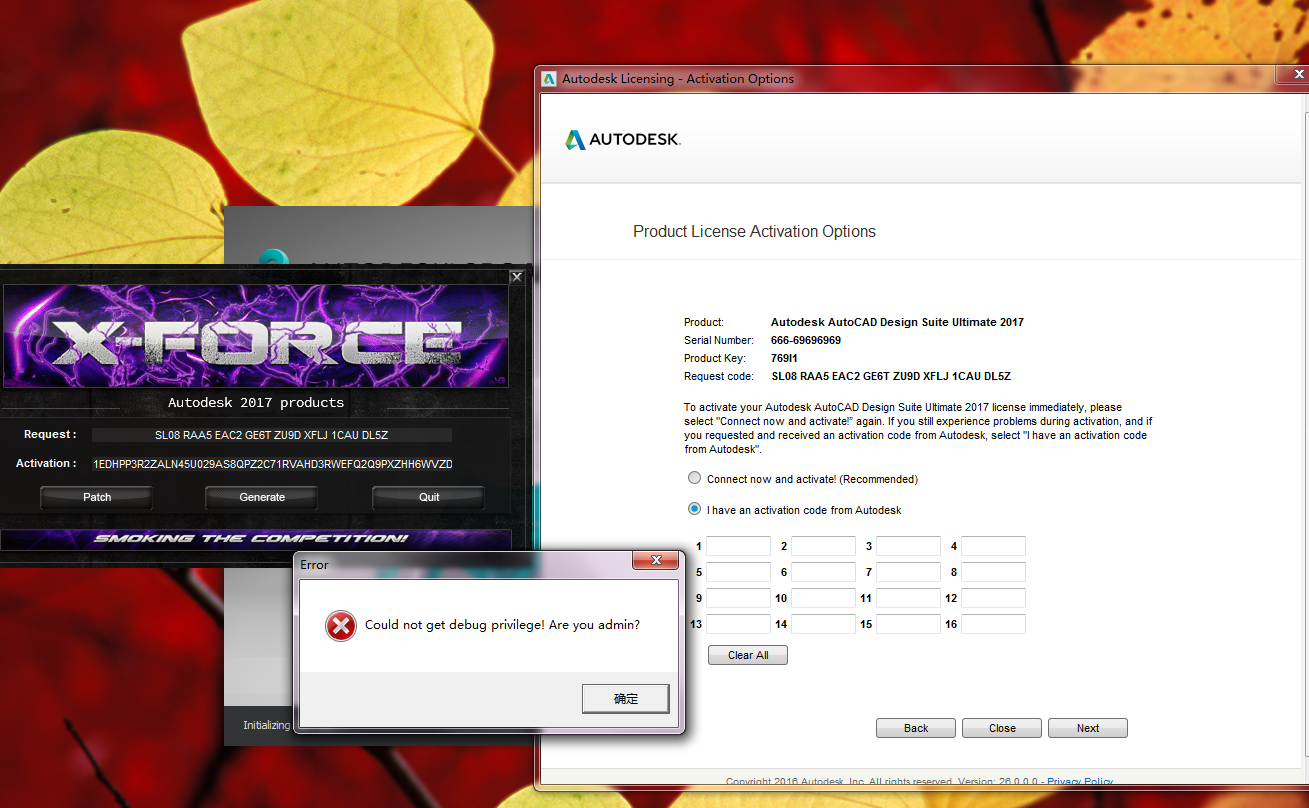Click activation code box 12

tap(993, 598)
